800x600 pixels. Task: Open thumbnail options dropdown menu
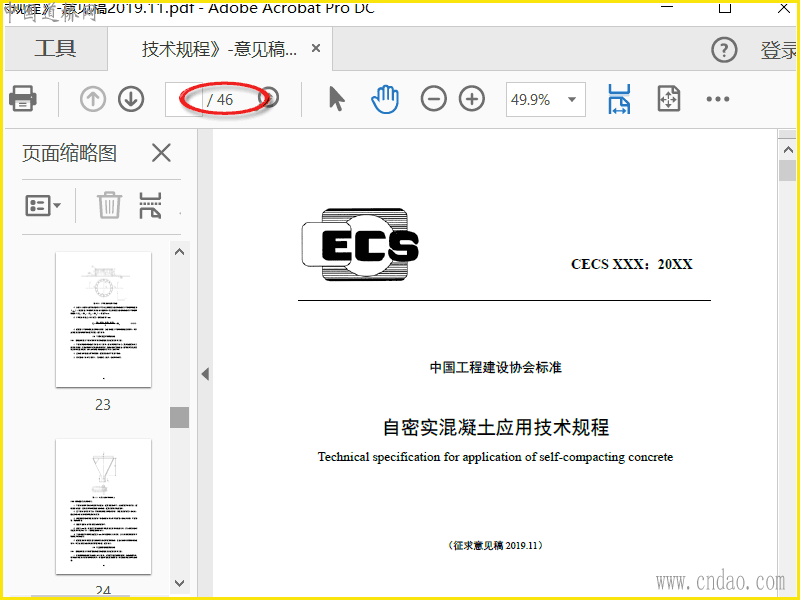43,206
